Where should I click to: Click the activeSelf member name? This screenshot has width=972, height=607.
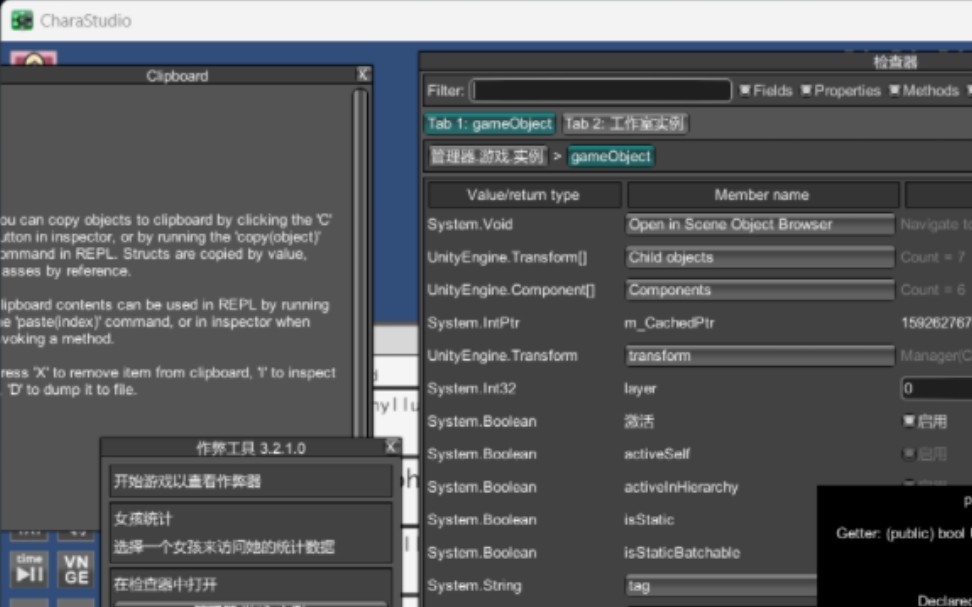click(x=657, y=454)
